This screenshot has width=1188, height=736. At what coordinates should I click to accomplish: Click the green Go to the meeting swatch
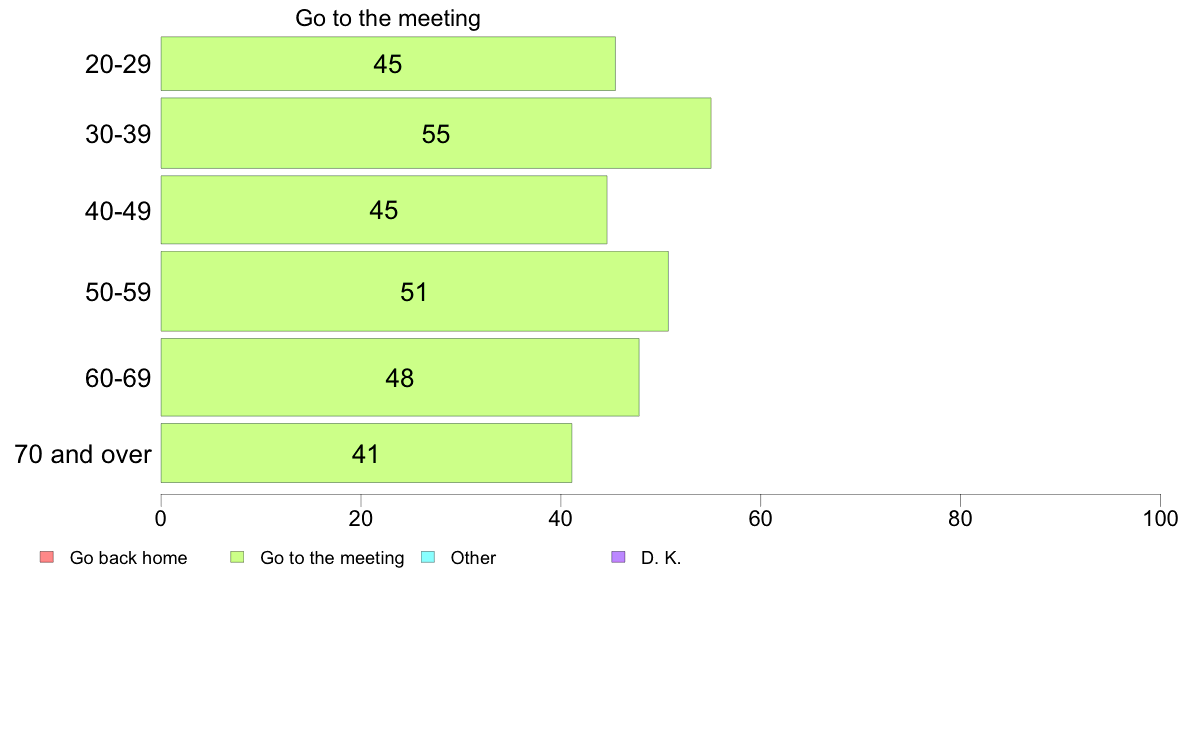click(237, 557)
